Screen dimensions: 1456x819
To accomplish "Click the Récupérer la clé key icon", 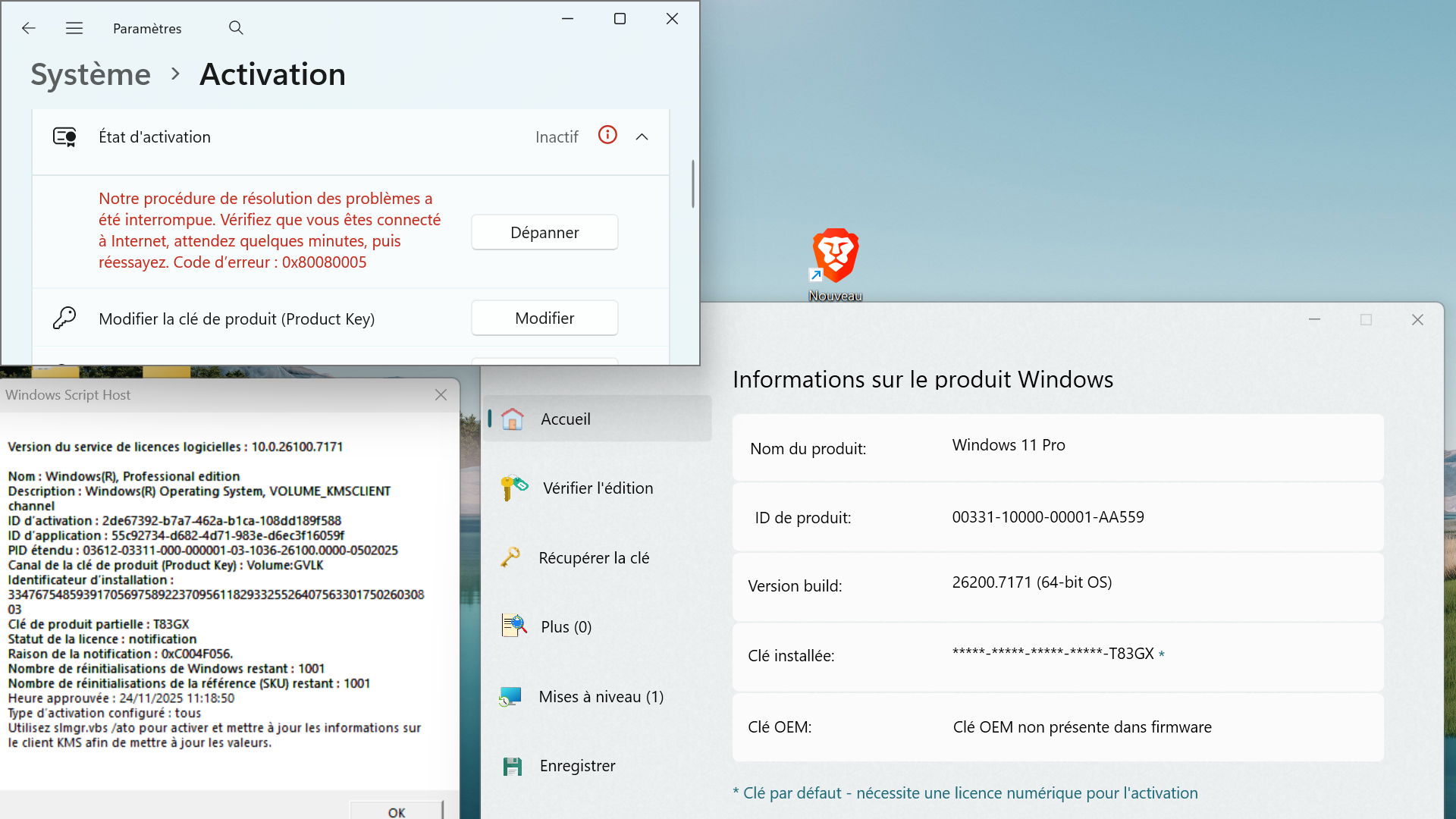I will pos(511,557).
